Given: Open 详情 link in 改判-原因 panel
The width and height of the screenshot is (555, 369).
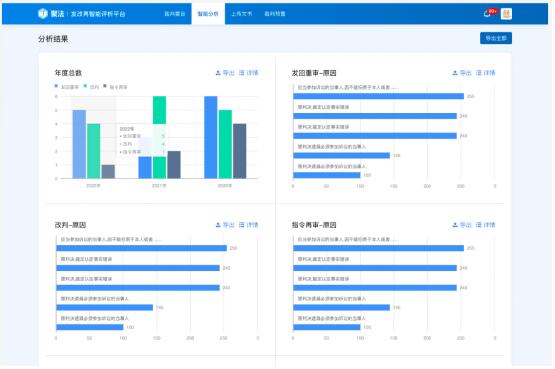Looking at the screenshot, I should pos(252,225).
